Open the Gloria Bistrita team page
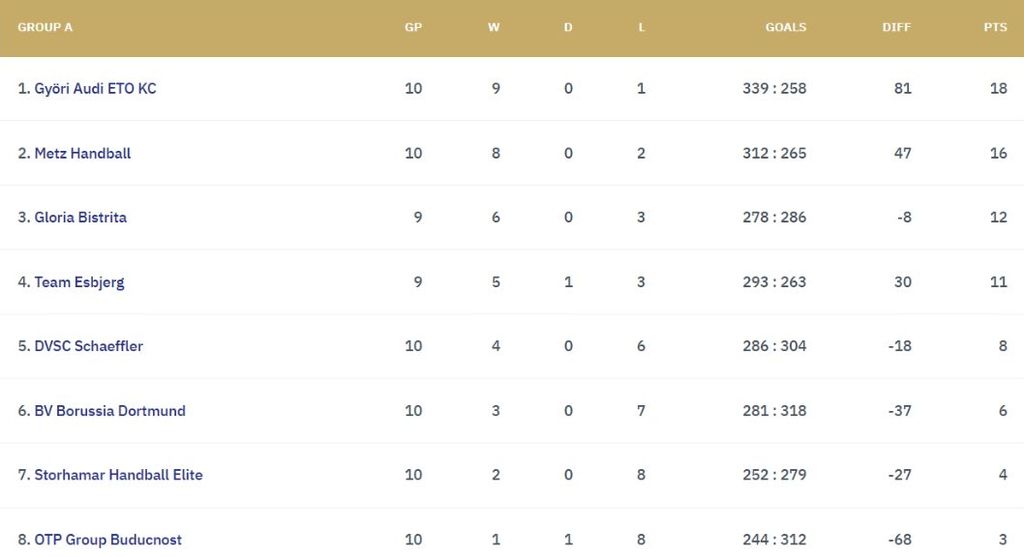The height and width of the screenshot is (557, 1024). [80, 217]
